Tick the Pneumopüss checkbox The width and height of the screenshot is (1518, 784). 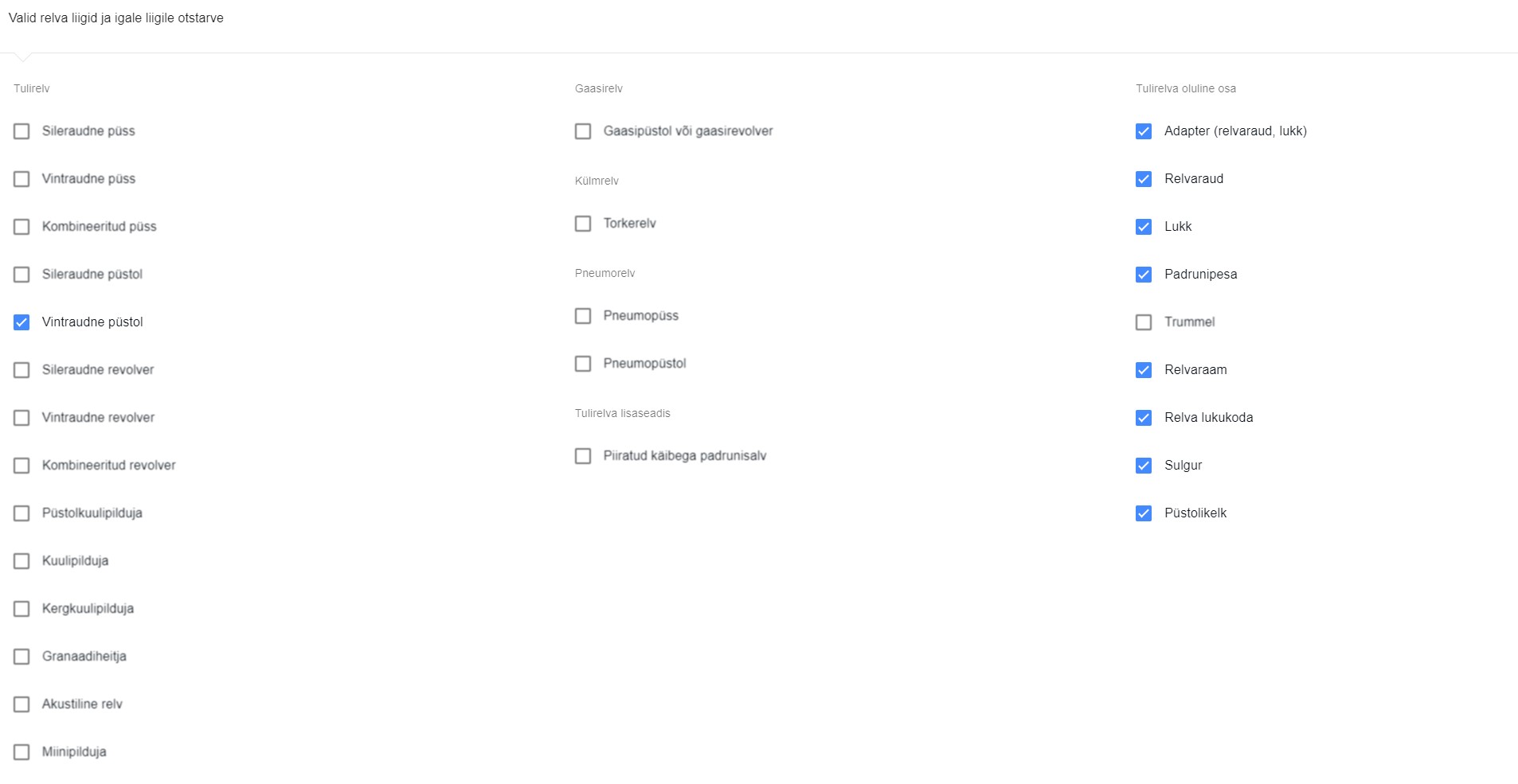pyautogui.click(x=583, y=316)
